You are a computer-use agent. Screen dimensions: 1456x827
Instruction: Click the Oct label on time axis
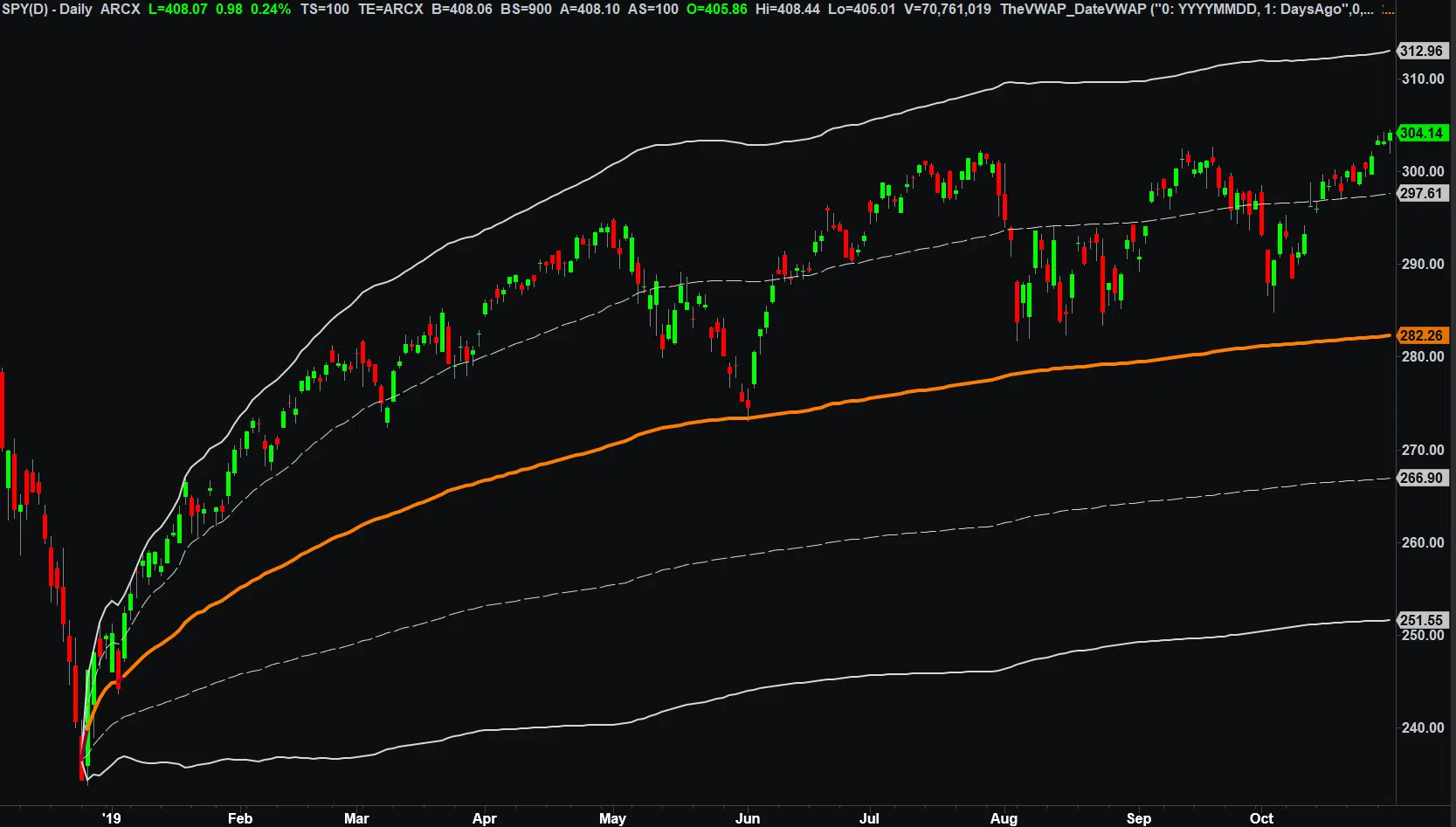(1261, 818)
